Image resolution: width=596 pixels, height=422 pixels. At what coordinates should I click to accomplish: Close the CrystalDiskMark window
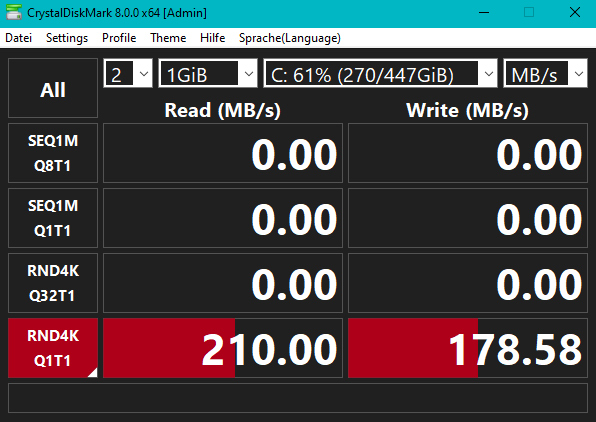click(x=575, y=13)
